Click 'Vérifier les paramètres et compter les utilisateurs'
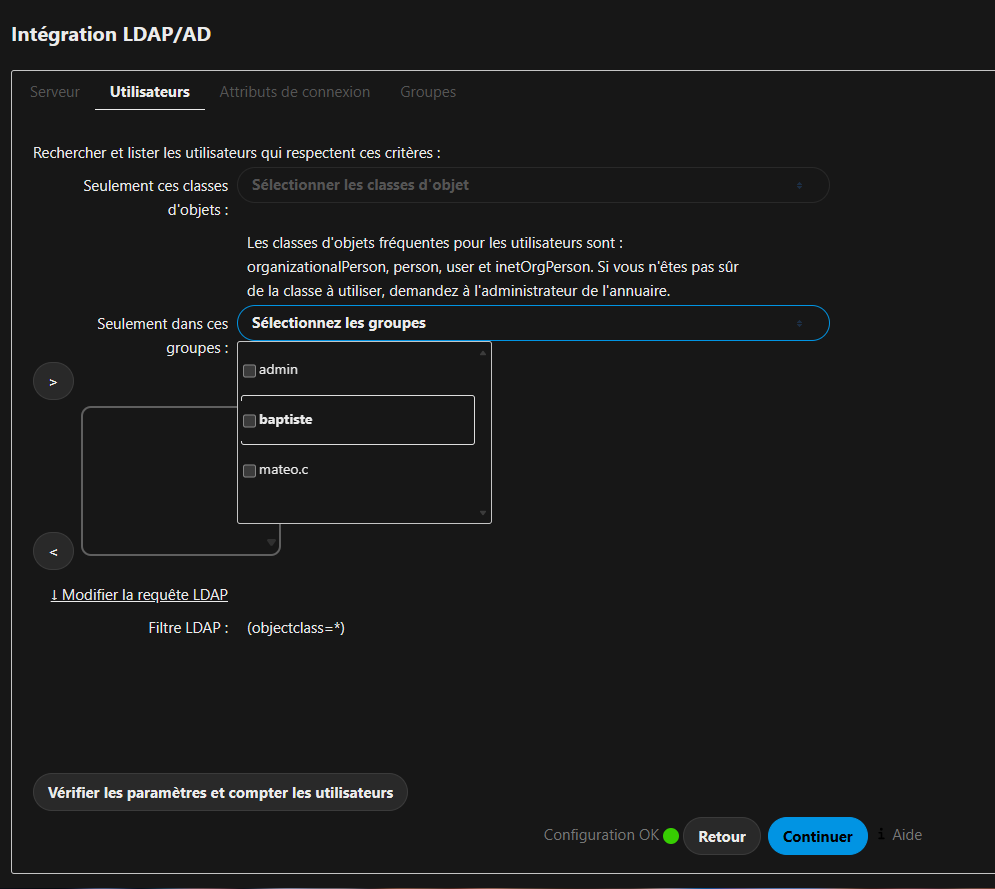 point(220,793)
